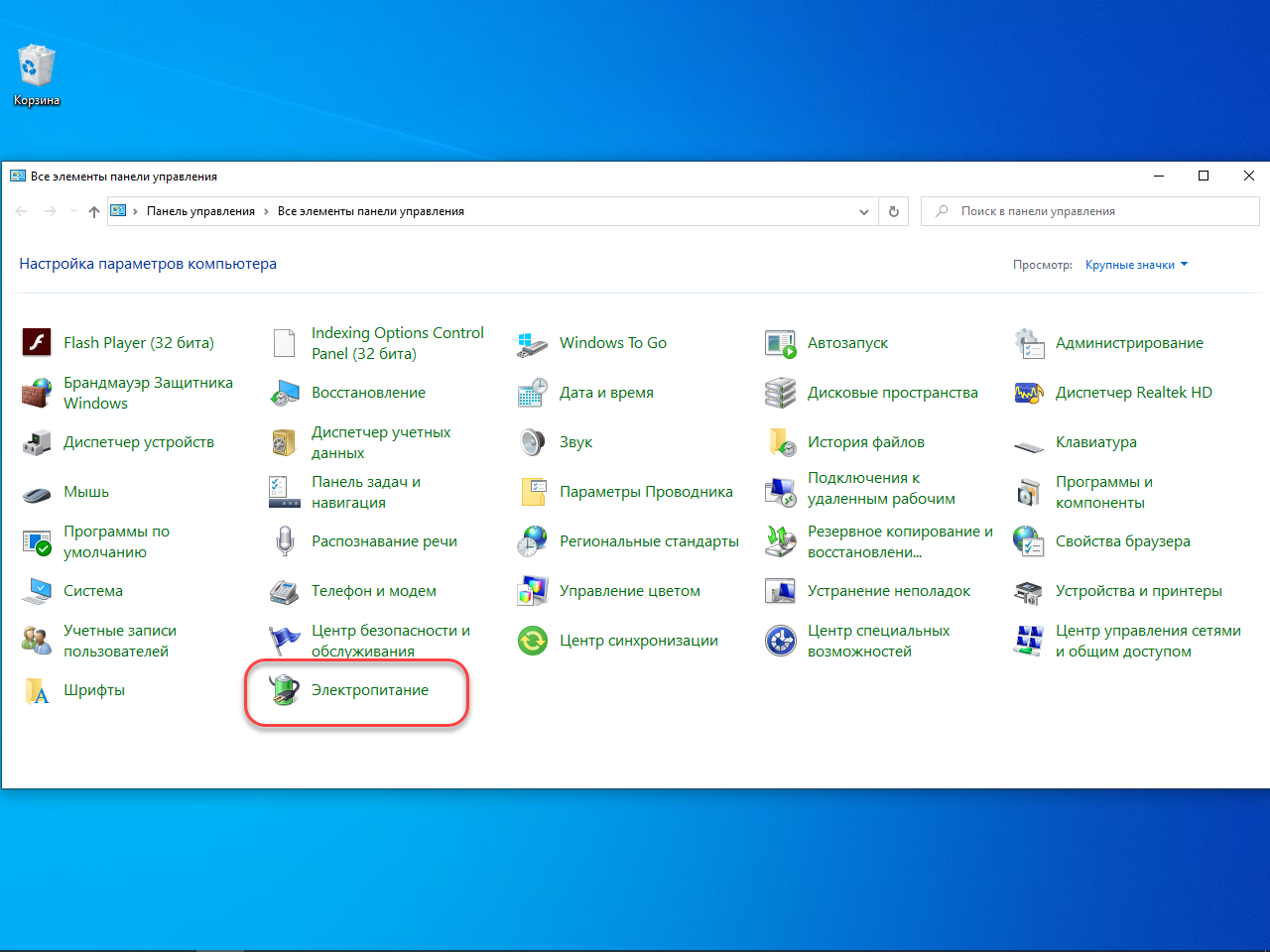Open Устройства и принтеры icon
The height and width of the screenshot is (952, 1270).
(x=1029, y=591)
